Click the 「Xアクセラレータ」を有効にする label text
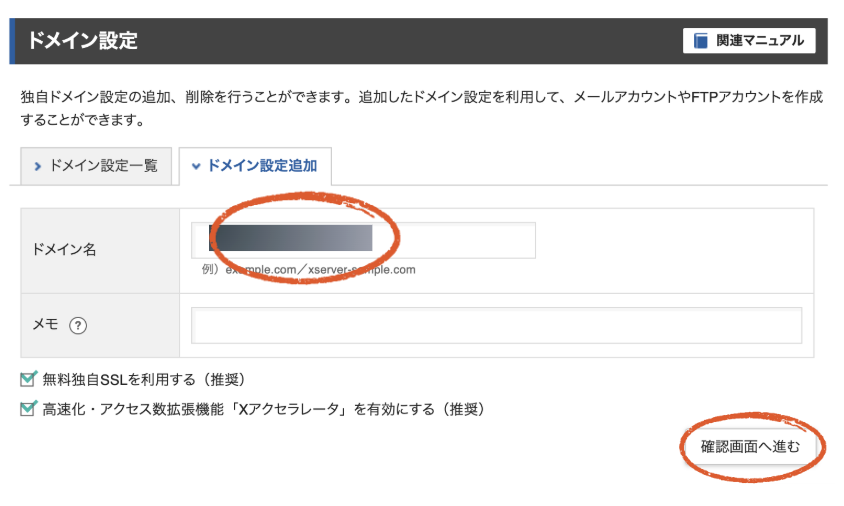 [x=262, y=409]
